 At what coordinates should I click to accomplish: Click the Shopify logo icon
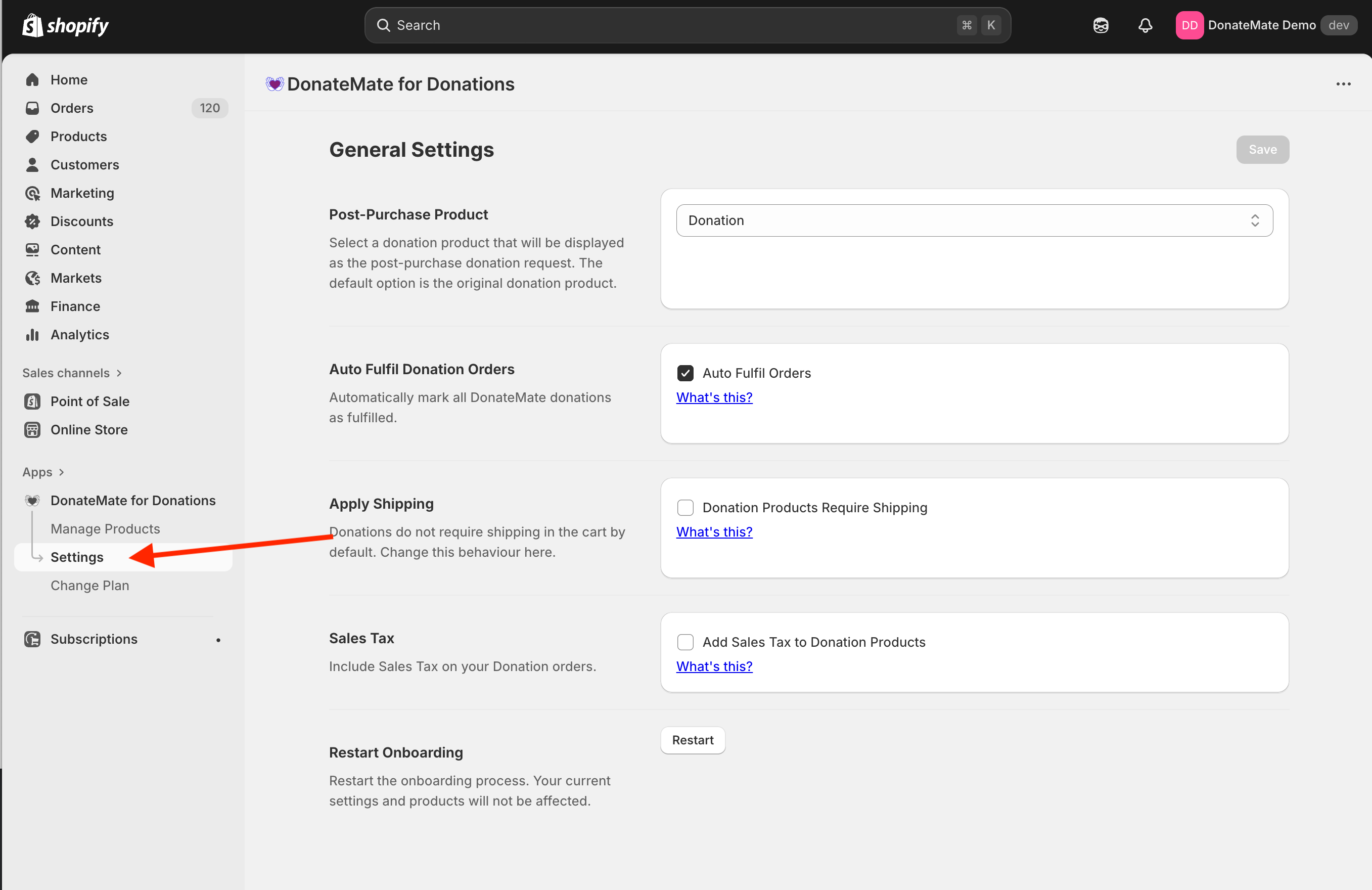coord(33,25)
